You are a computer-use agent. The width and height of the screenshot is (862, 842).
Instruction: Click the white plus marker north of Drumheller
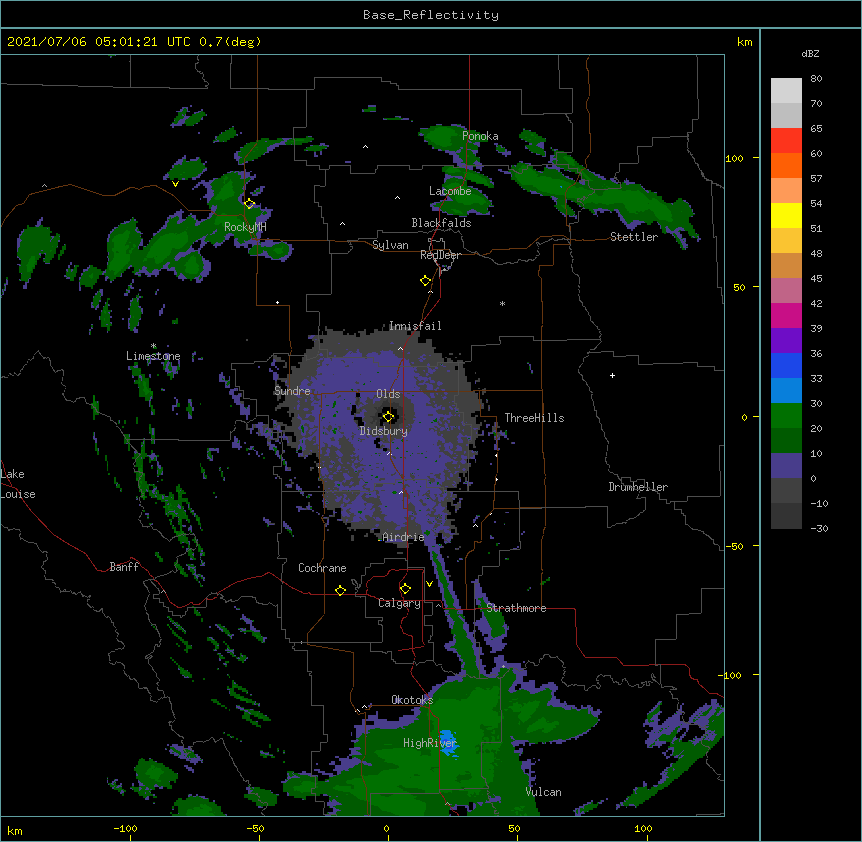612,375
